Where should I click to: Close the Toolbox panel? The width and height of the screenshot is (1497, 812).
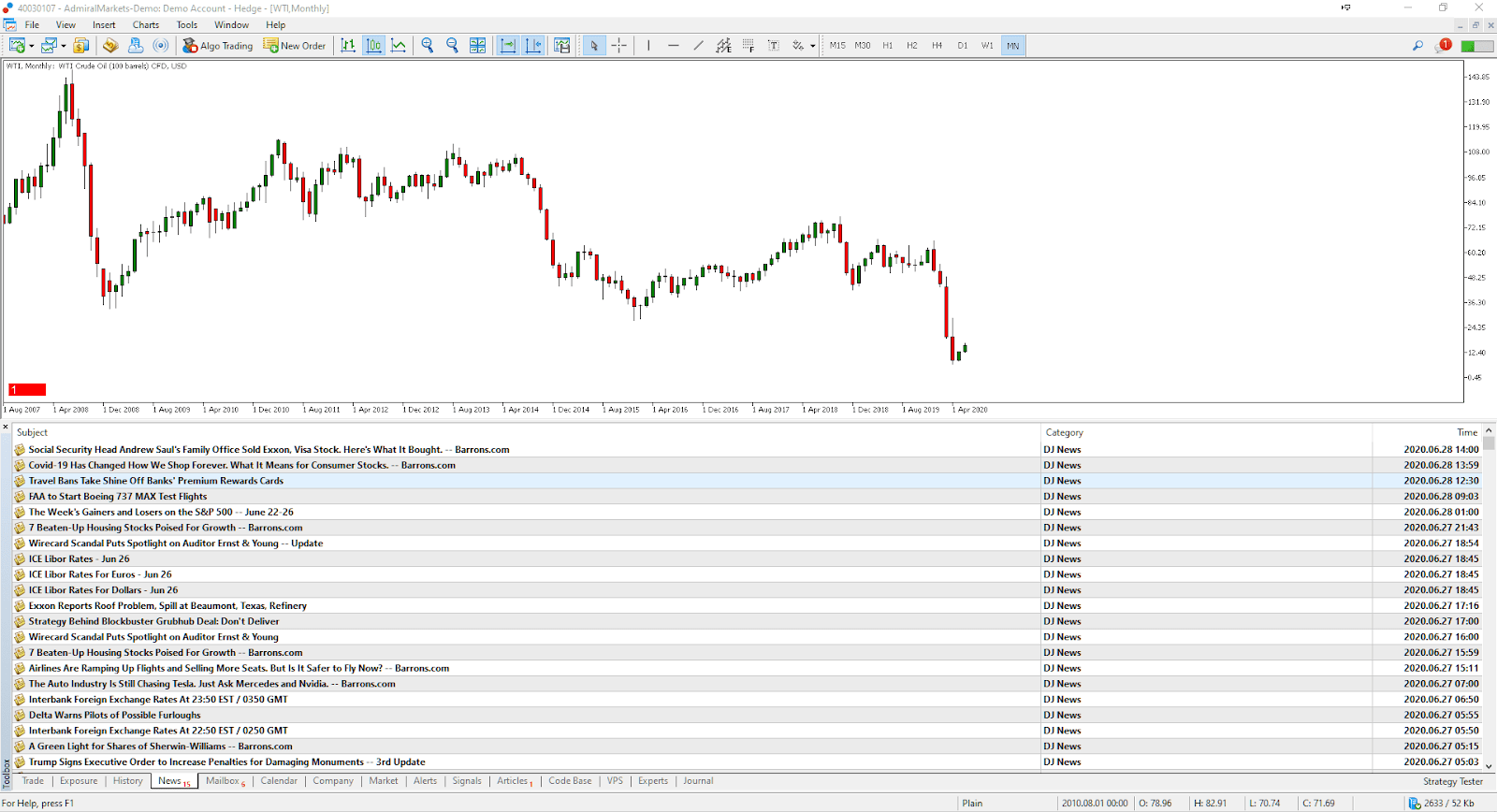[6, 427]
